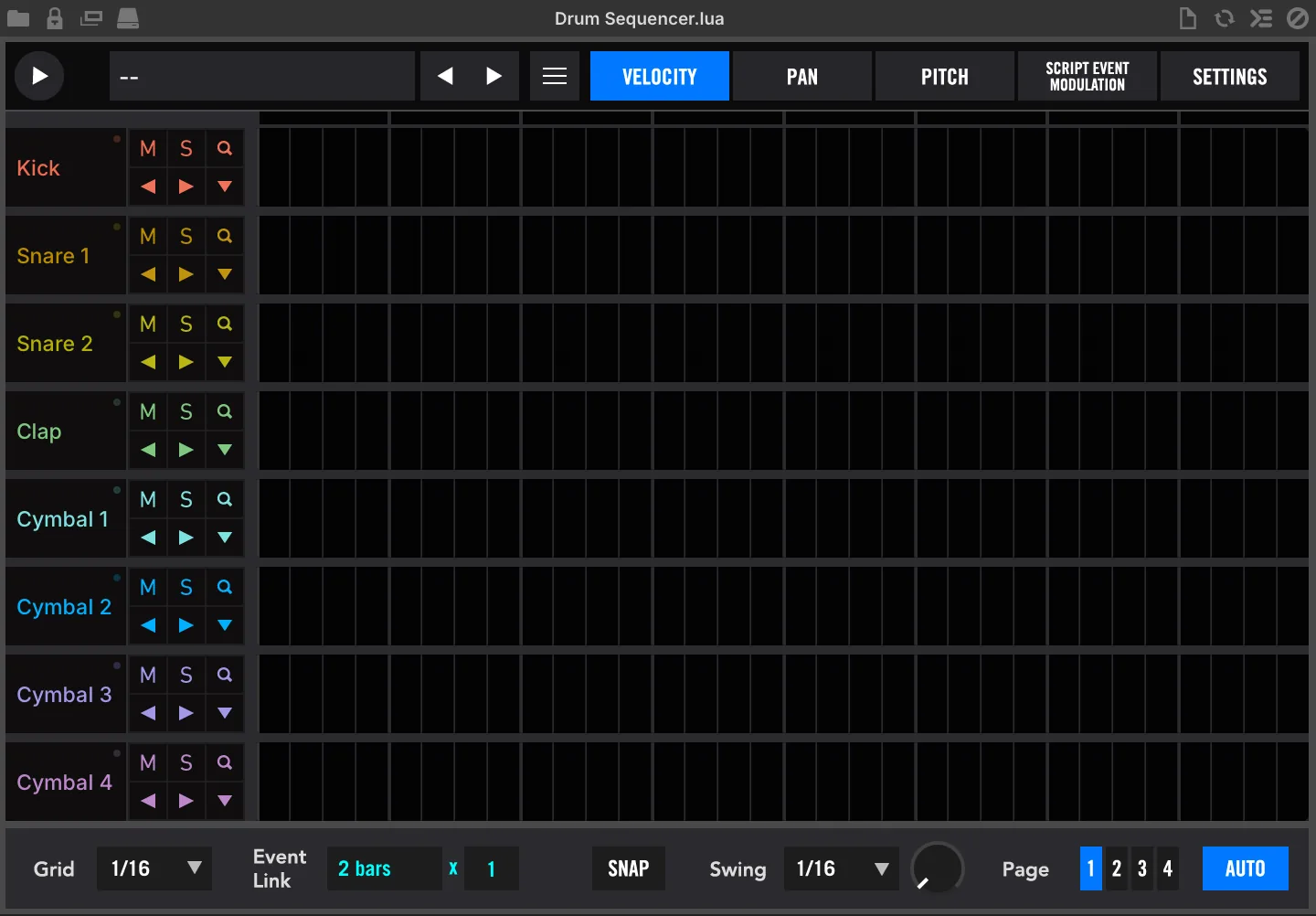Click the bypass circle-slash icon
1316x916 pixels.
[1298, 18]
